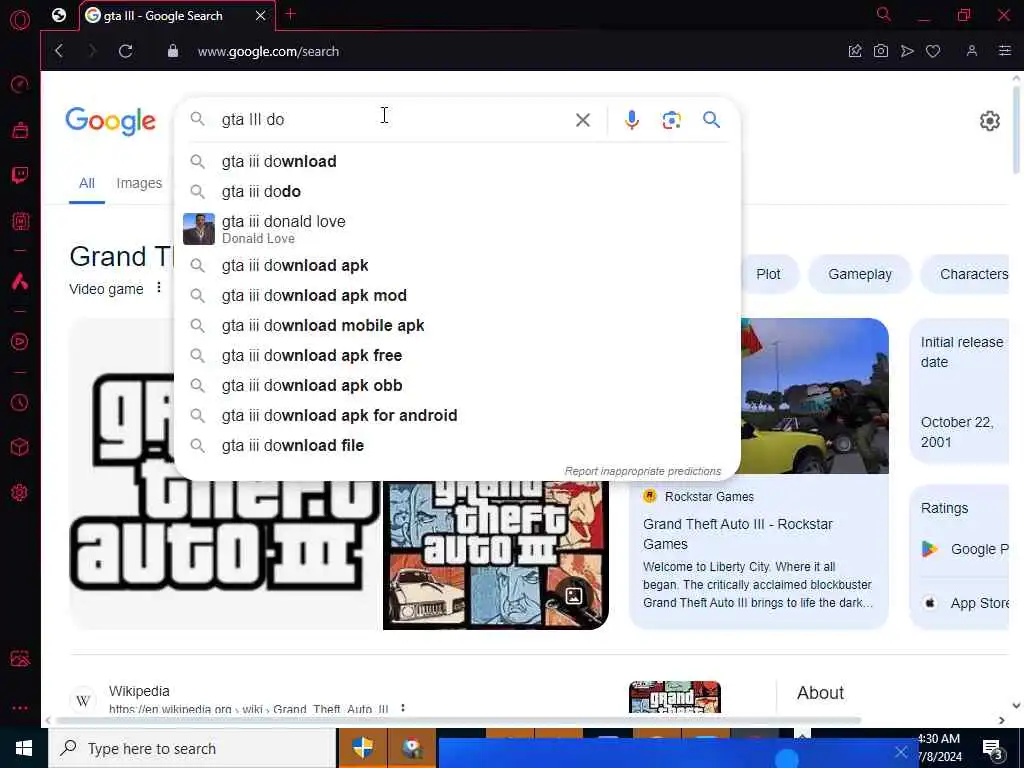The height and width of the screenshot is (768, 1024).
Task: Take a snapshot with the camera icon
Action: (x=880, y=51)
